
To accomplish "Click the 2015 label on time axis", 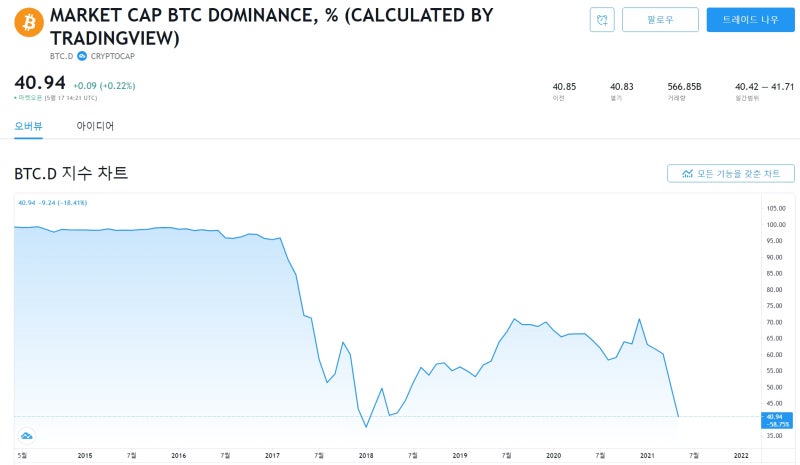I will [85, 455].
